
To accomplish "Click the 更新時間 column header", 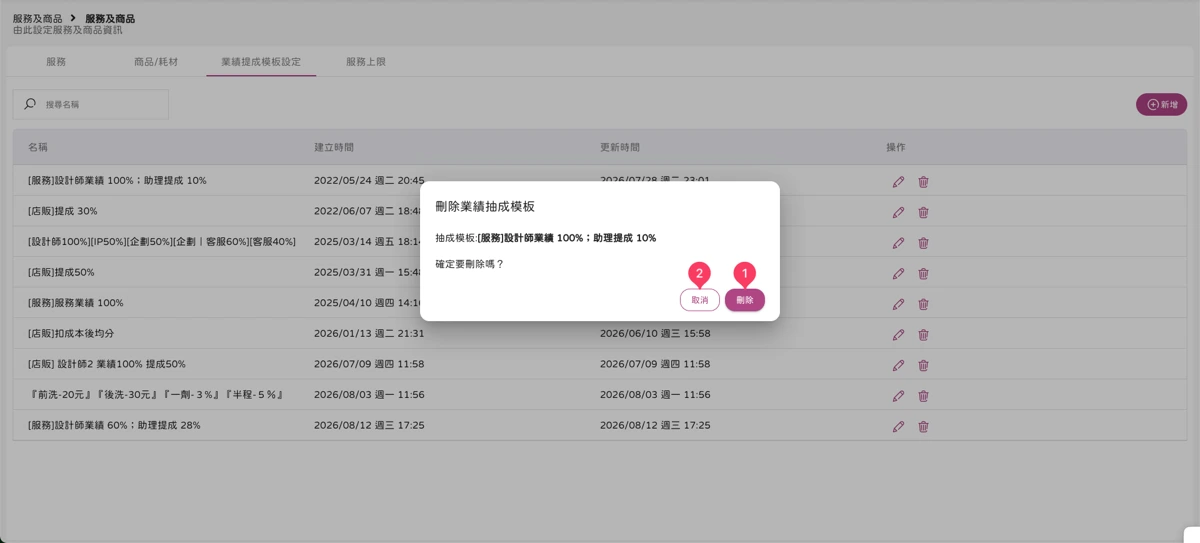I will (620, 147).
